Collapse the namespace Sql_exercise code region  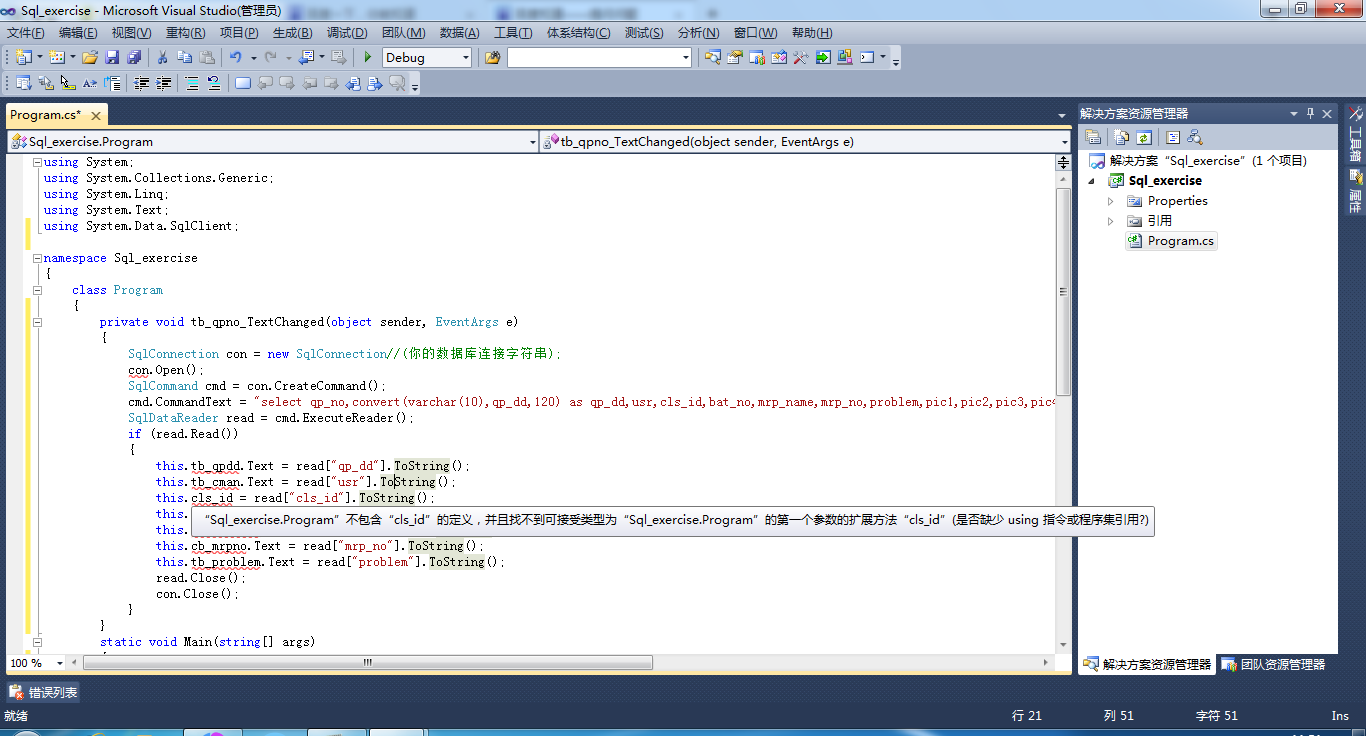point(37,258)
